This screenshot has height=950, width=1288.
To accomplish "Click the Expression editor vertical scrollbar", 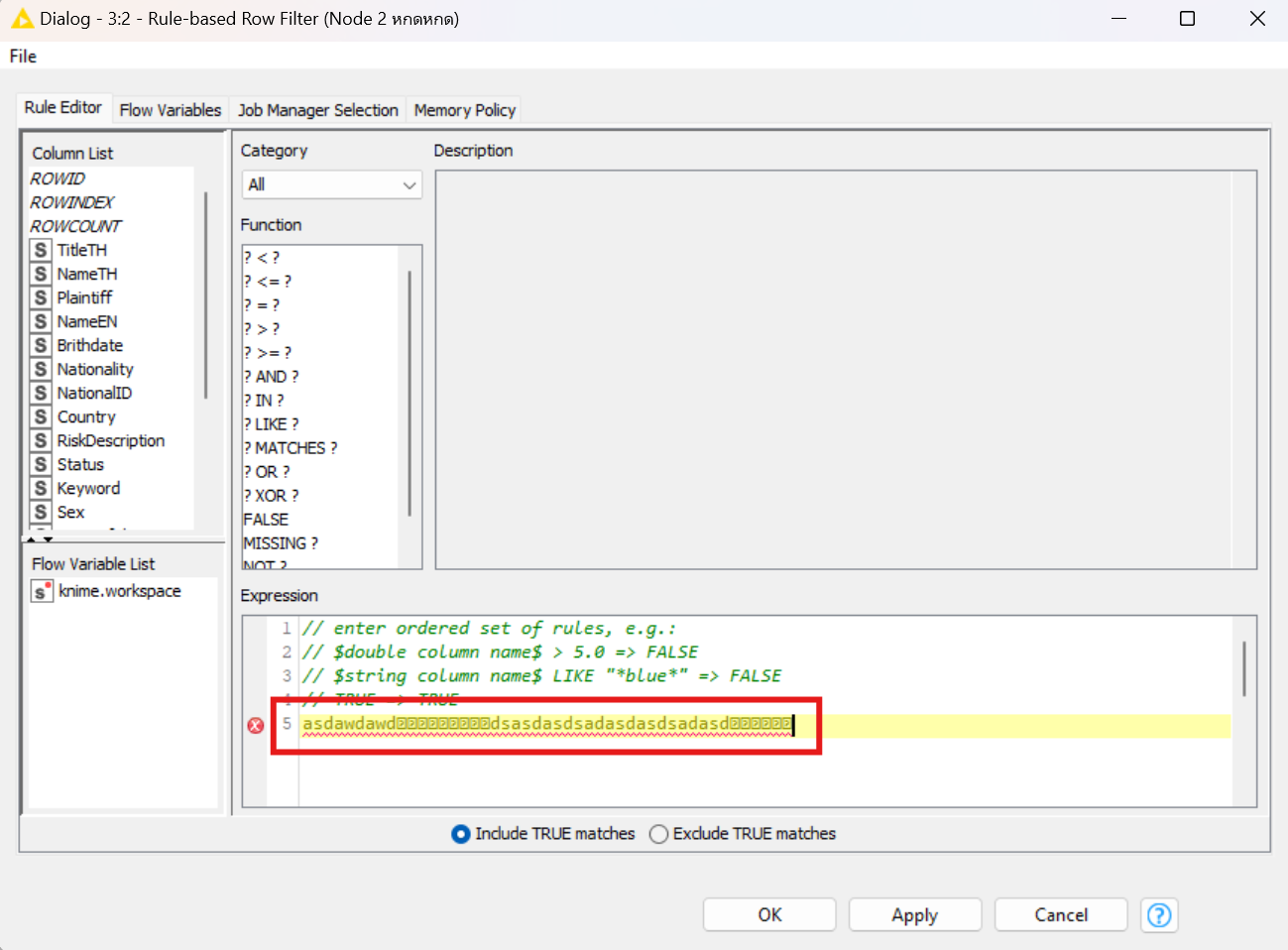I will (1243, 668).
